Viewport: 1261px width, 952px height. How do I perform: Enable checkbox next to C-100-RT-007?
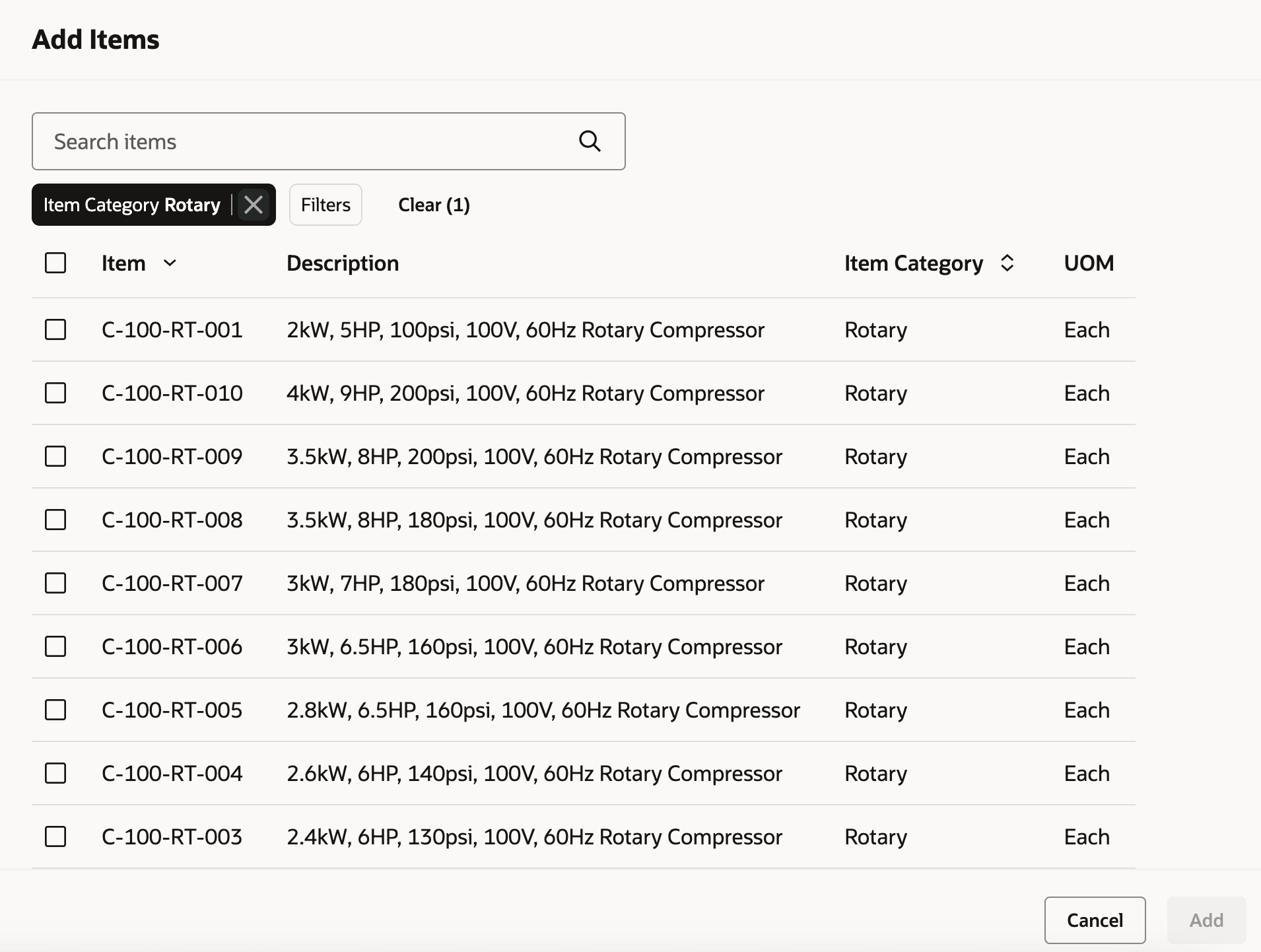click(x=55, y=583)
